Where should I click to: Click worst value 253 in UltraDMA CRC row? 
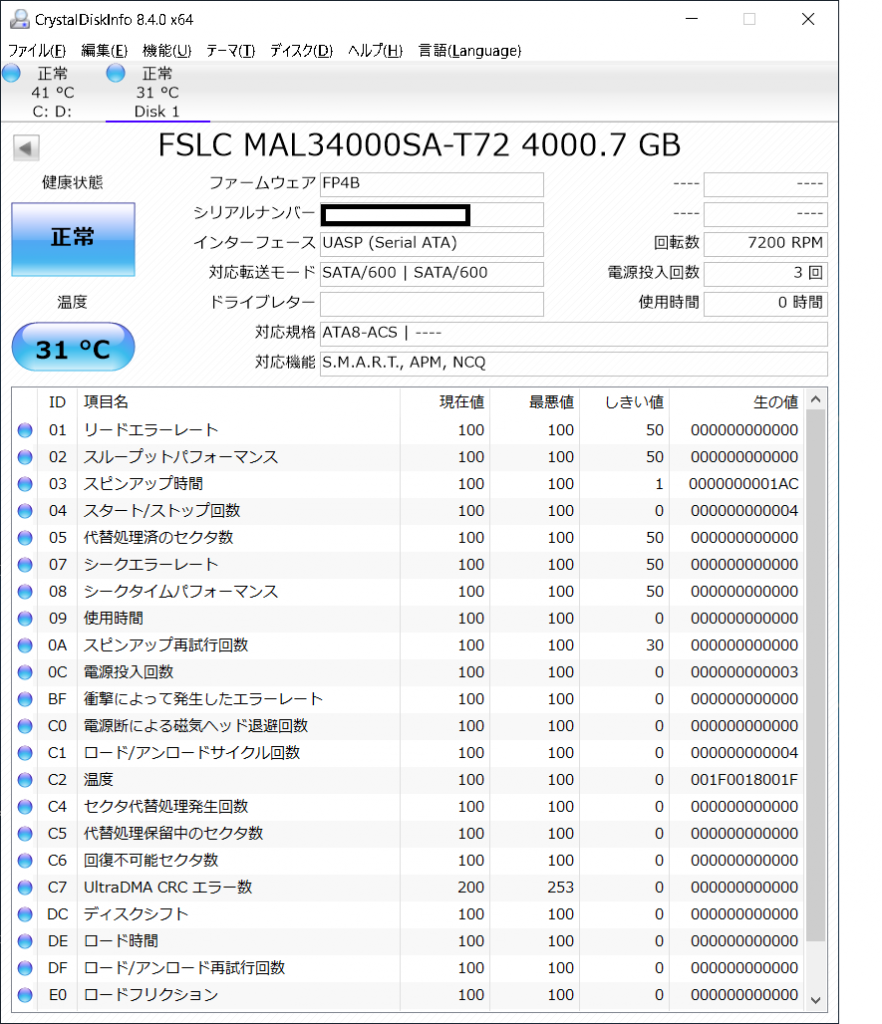(x=561, y=888)
